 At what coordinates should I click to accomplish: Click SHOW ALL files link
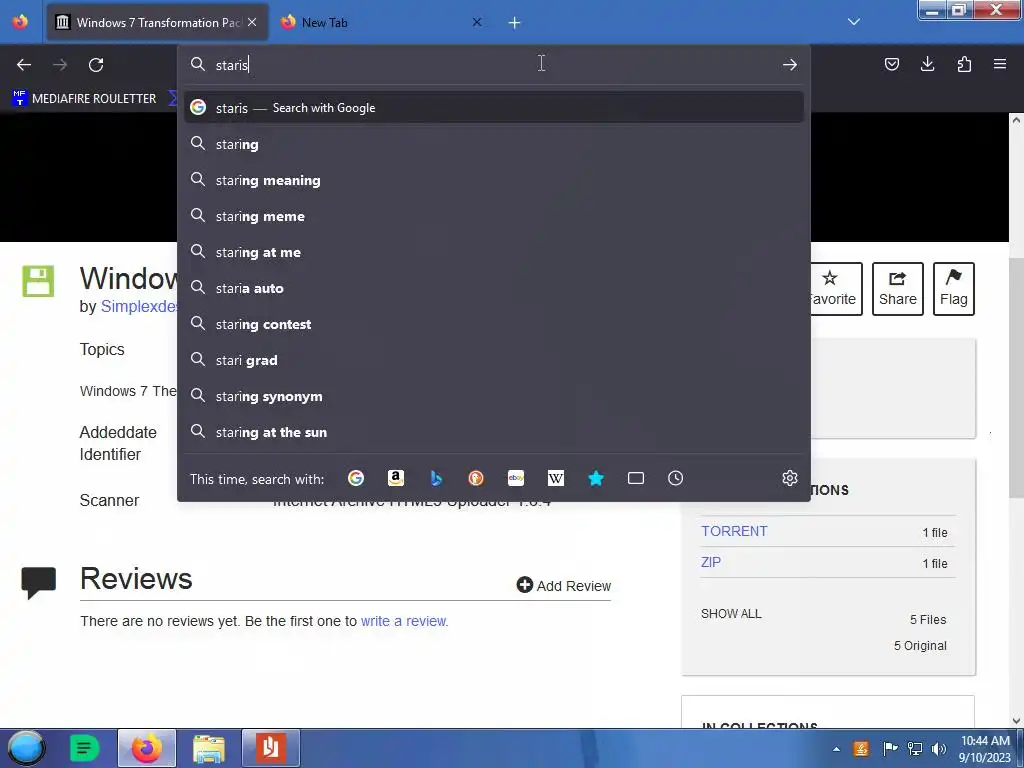(x=731, y=613)
